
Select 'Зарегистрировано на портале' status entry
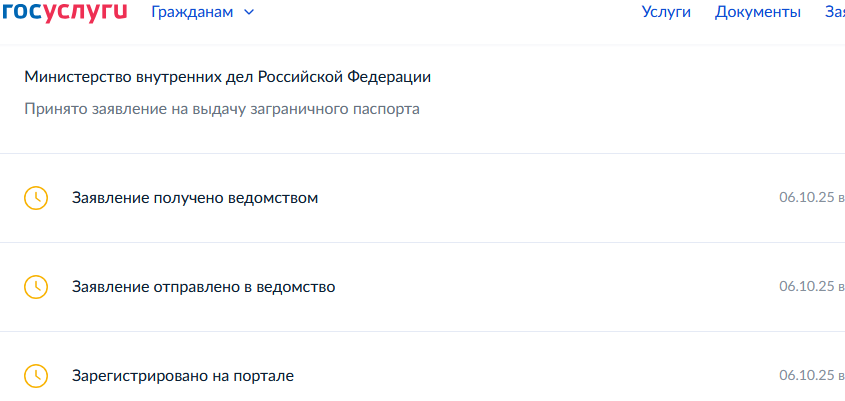pos(183,376)
